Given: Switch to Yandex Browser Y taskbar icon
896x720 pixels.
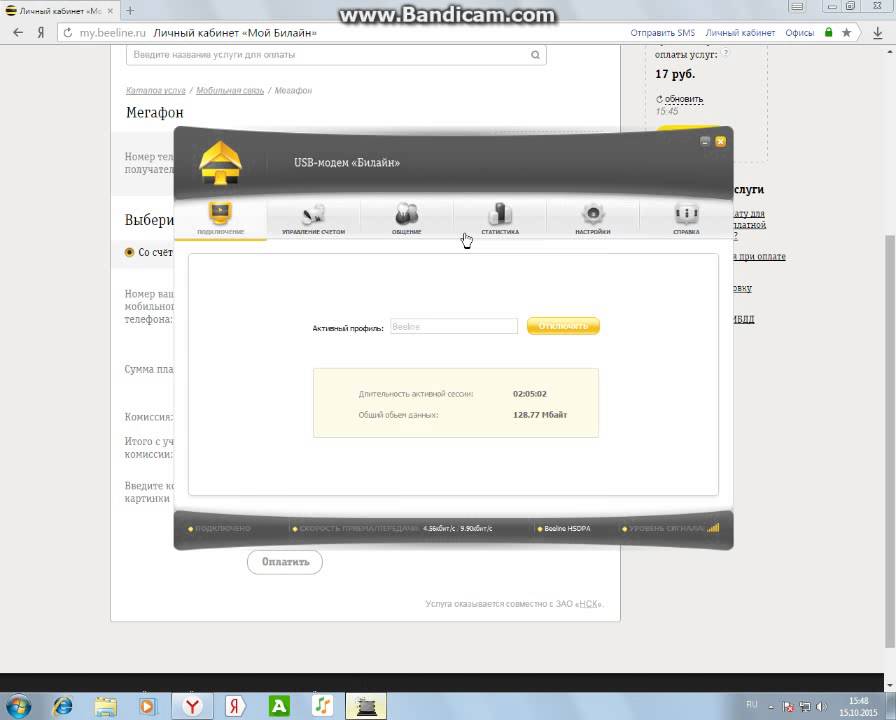Looking at the screenshot, I should tap(193, 706).
